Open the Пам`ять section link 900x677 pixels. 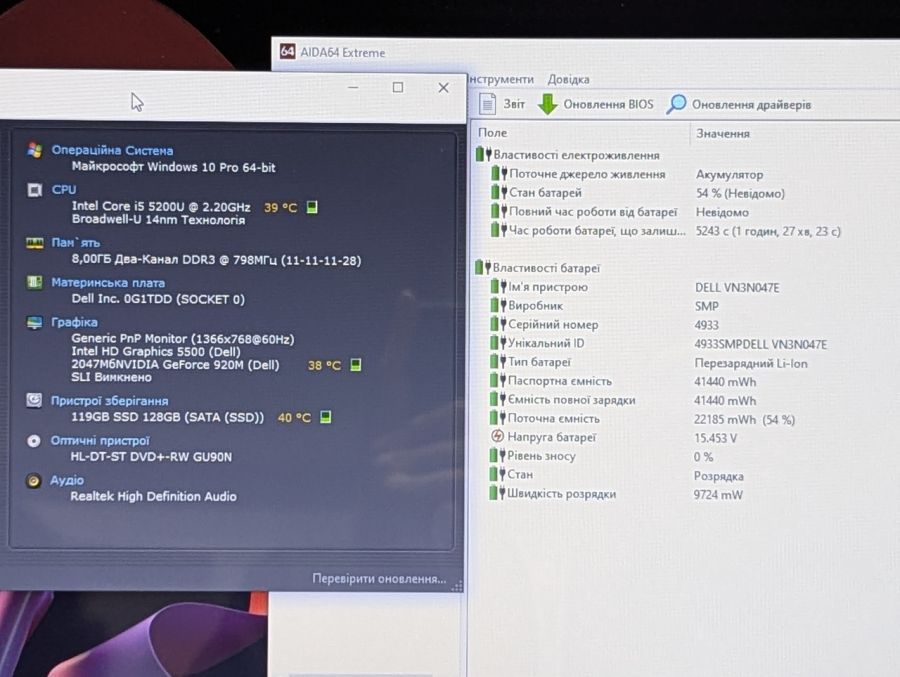point(75,242)
